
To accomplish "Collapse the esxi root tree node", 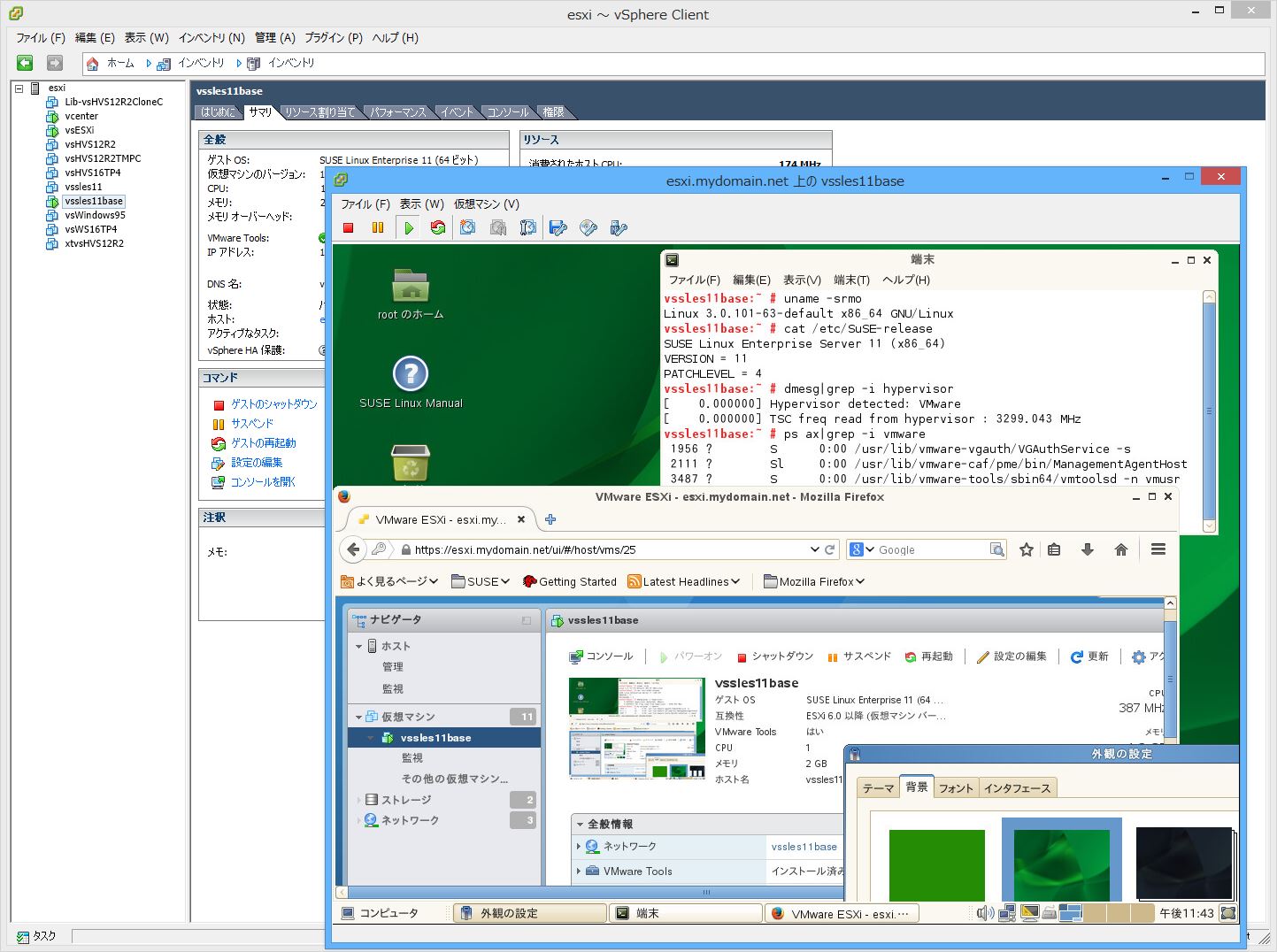I will click(x=19, y=88).
